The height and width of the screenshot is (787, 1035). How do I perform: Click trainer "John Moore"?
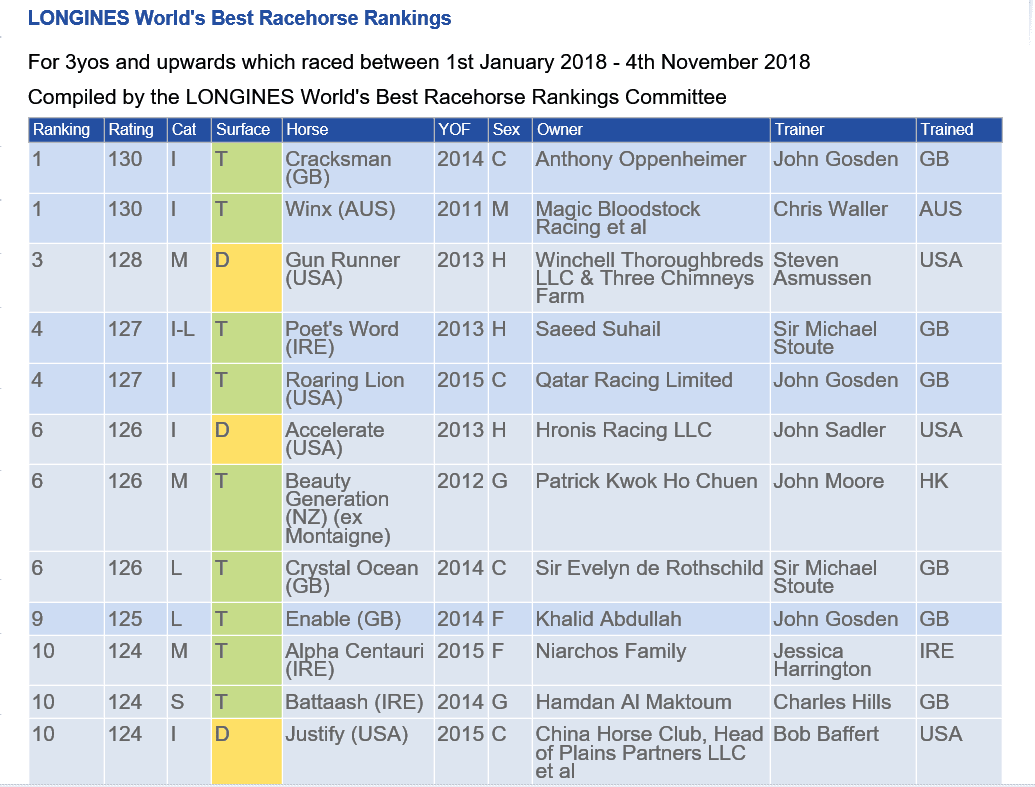828,481
